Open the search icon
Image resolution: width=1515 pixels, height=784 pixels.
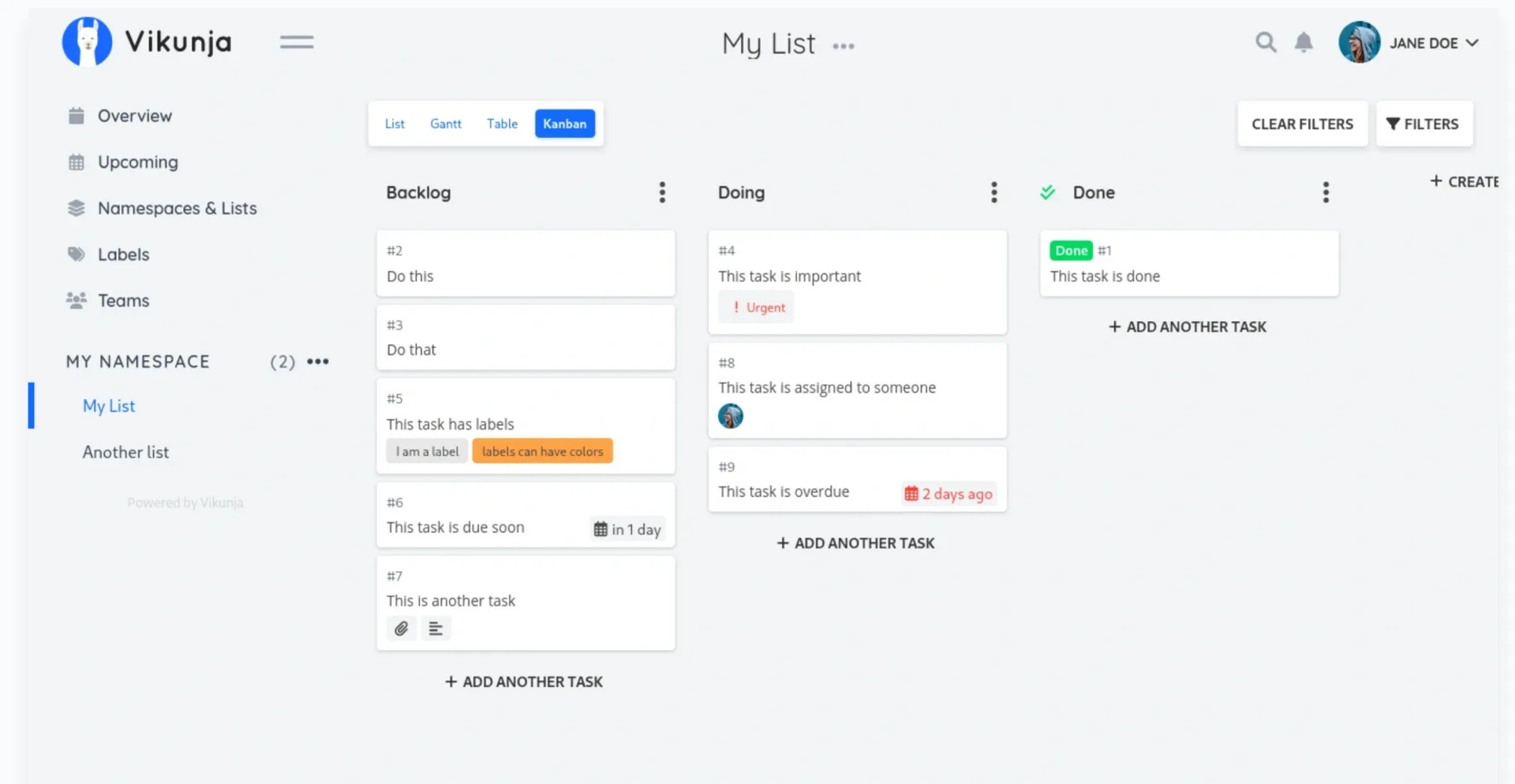1266,43
